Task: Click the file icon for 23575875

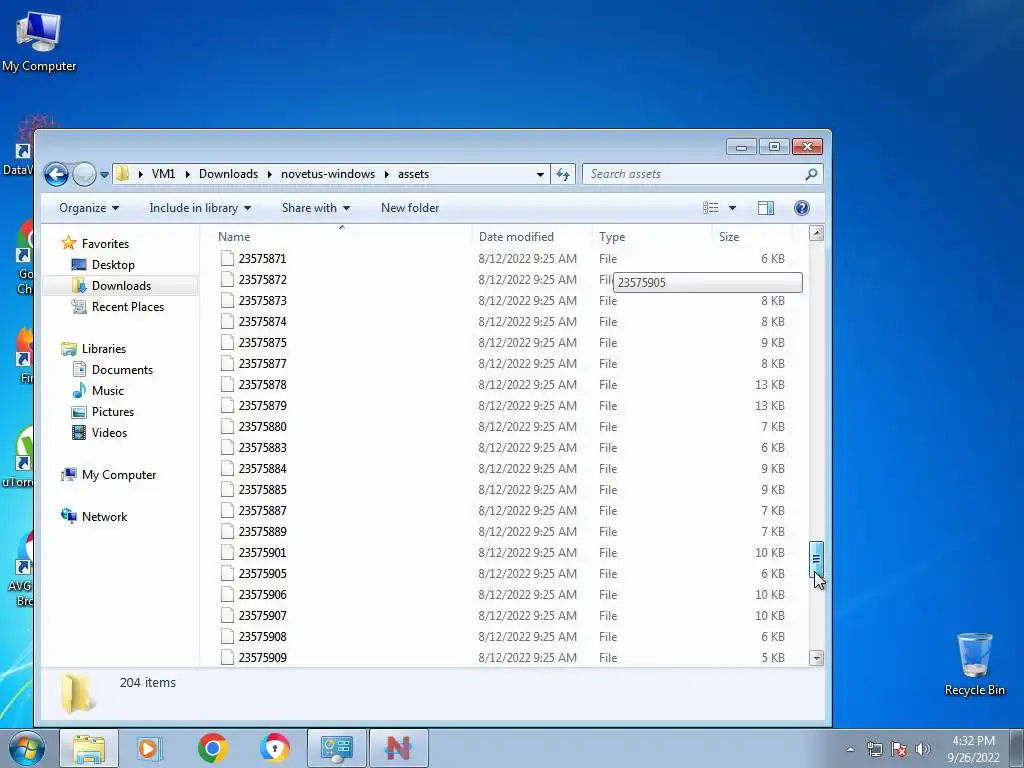Action: point(227,342)
